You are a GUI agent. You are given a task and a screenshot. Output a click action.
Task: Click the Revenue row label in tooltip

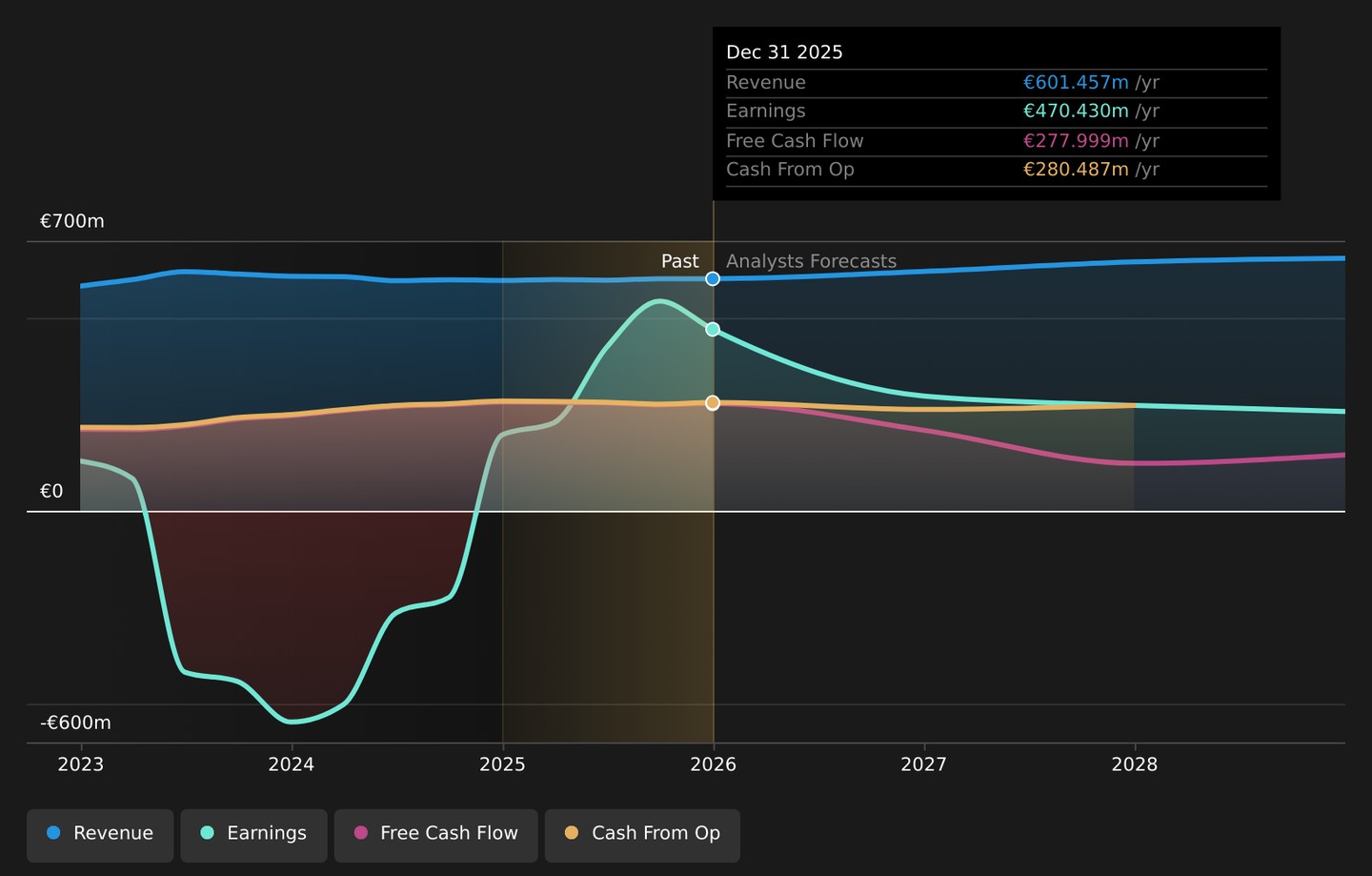[766, 83]
